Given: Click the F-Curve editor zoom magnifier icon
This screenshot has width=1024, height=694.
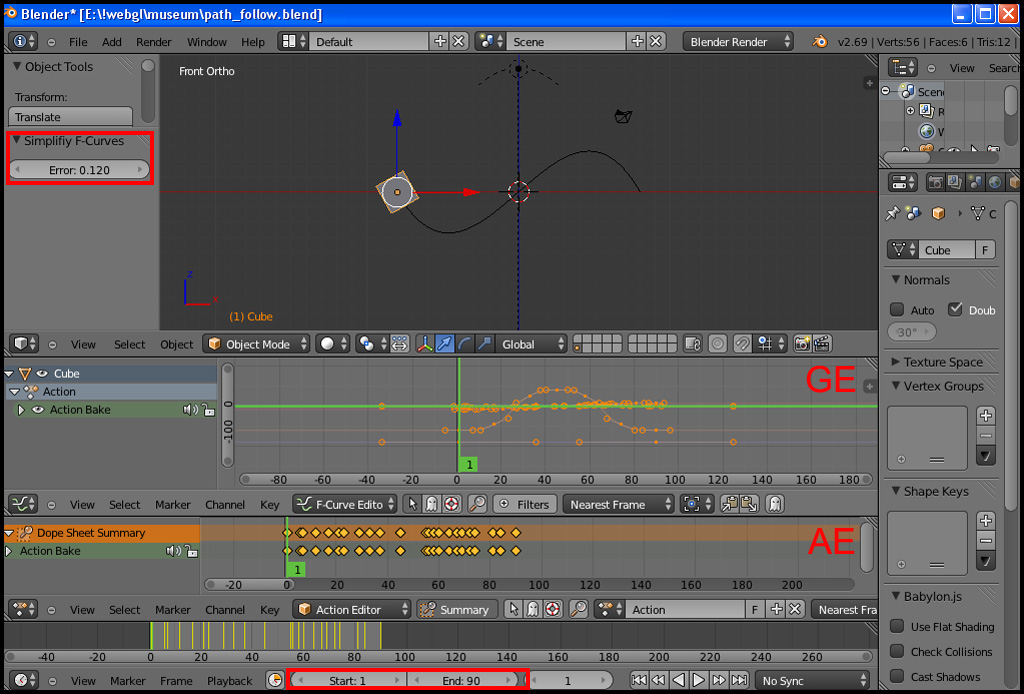Looking at the screenshot, I should (x=477, y=504).
